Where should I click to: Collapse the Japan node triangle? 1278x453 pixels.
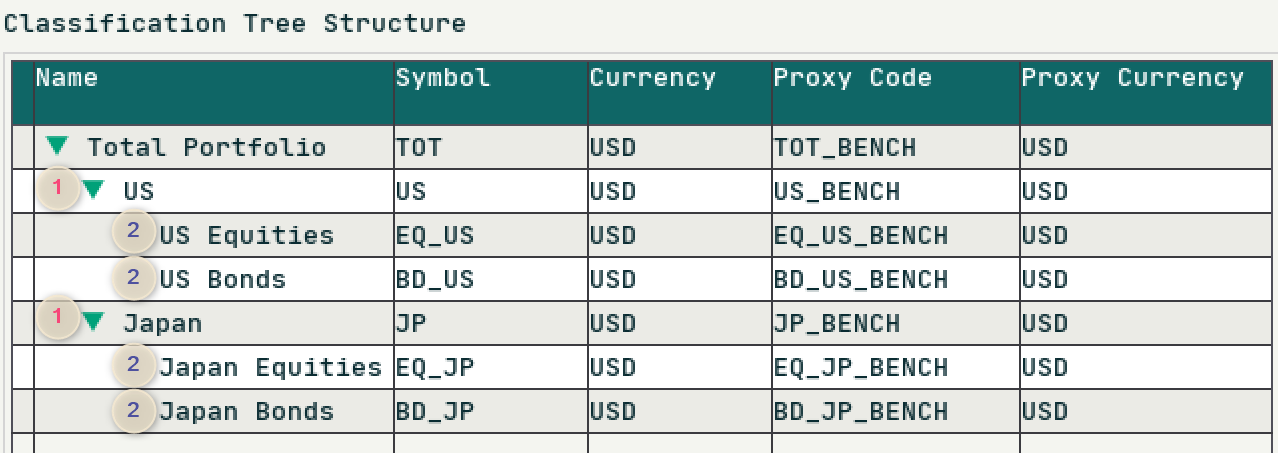(x=93, y=322)
